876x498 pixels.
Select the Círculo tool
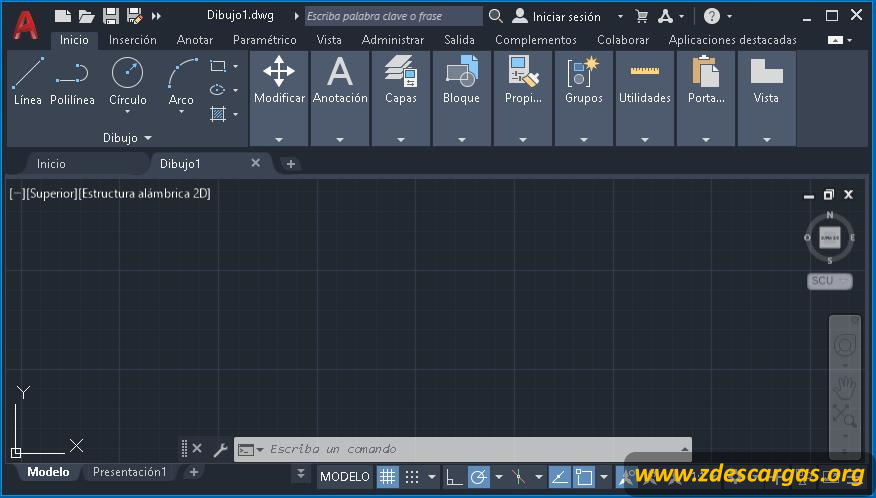click(127, 81)
